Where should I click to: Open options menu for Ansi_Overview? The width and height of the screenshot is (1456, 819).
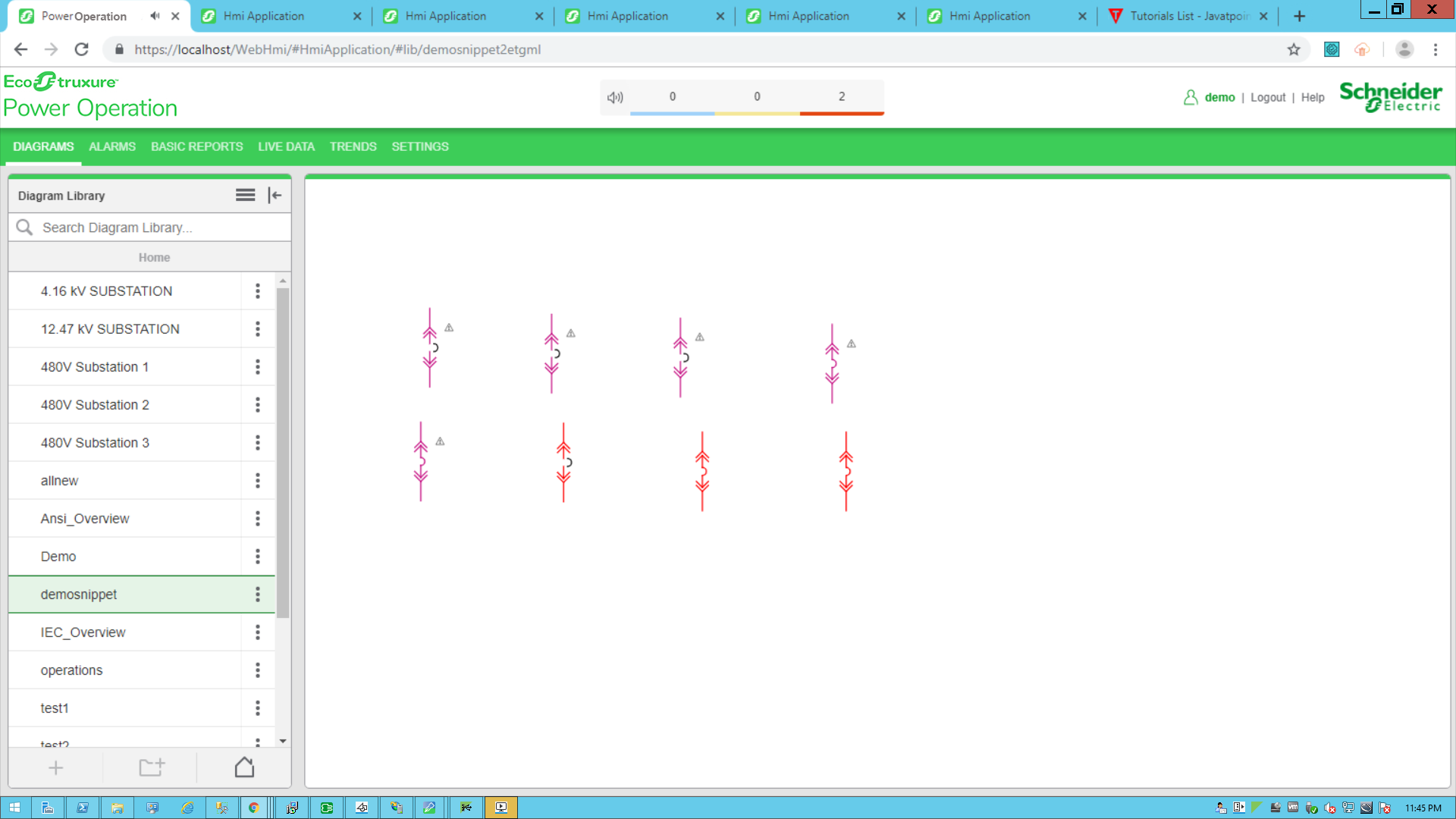pos(258,519)
